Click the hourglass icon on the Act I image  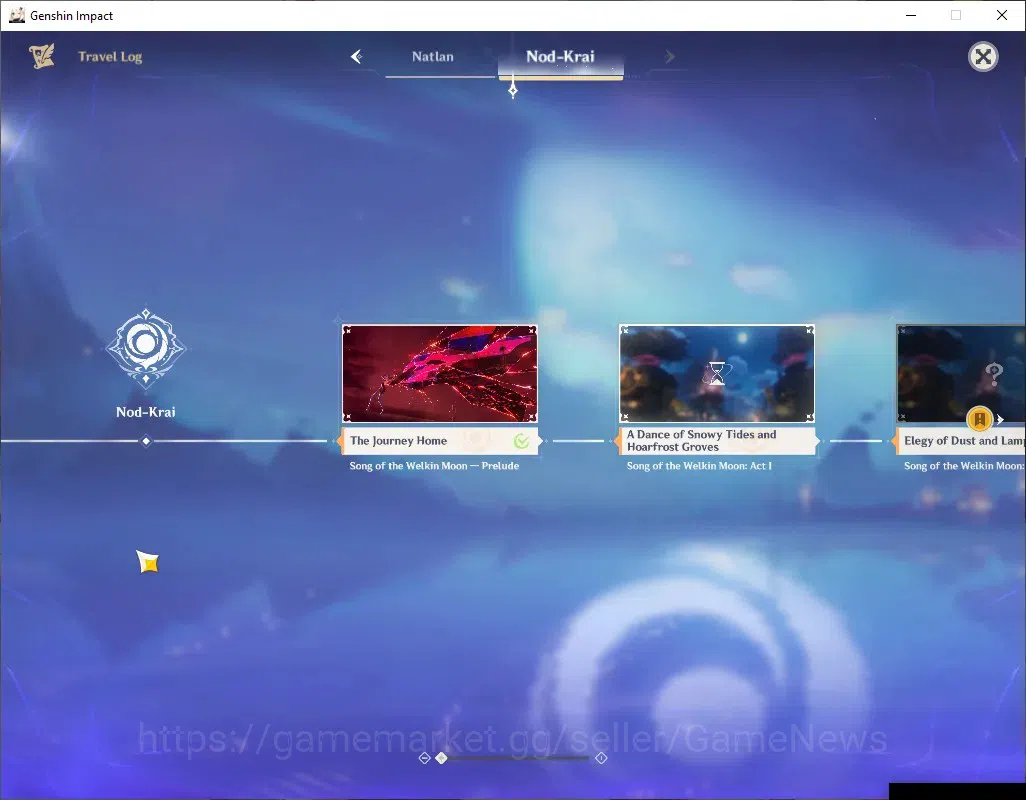pos(717,374)
